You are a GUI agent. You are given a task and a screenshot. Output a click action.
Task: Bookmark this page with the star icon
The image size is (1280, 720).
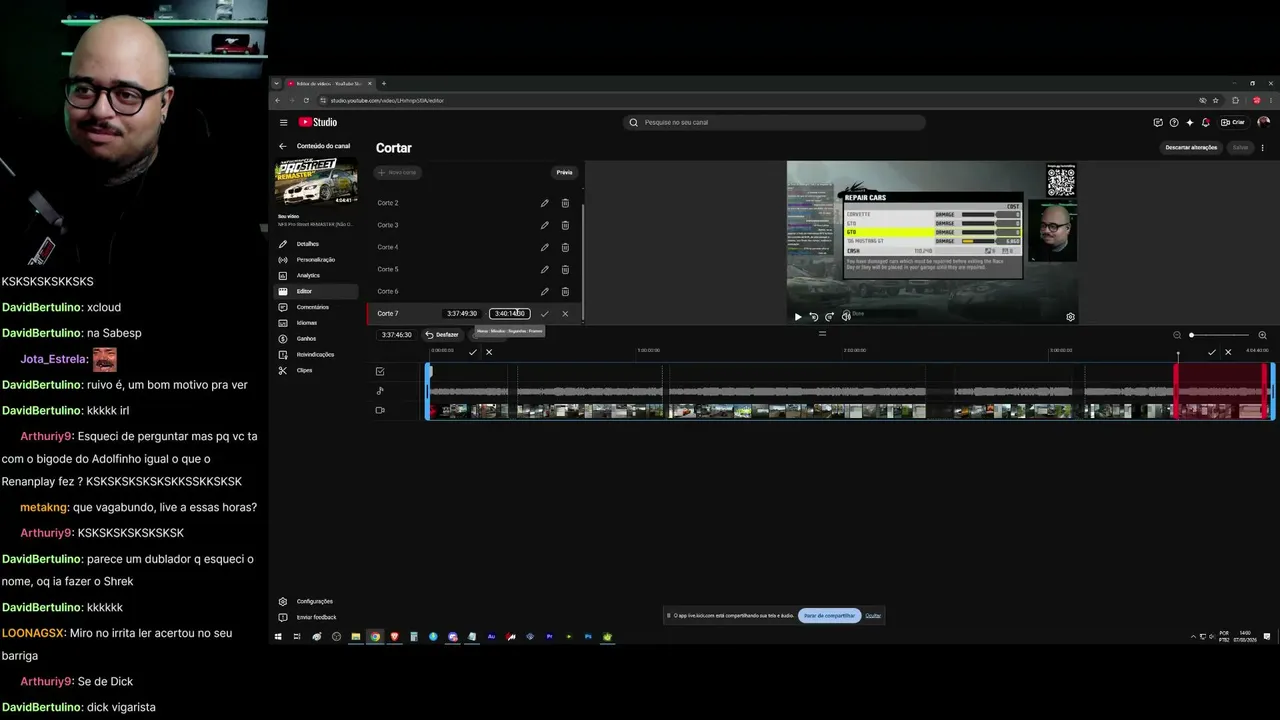pyautogui.click(x=1216, y=100)
